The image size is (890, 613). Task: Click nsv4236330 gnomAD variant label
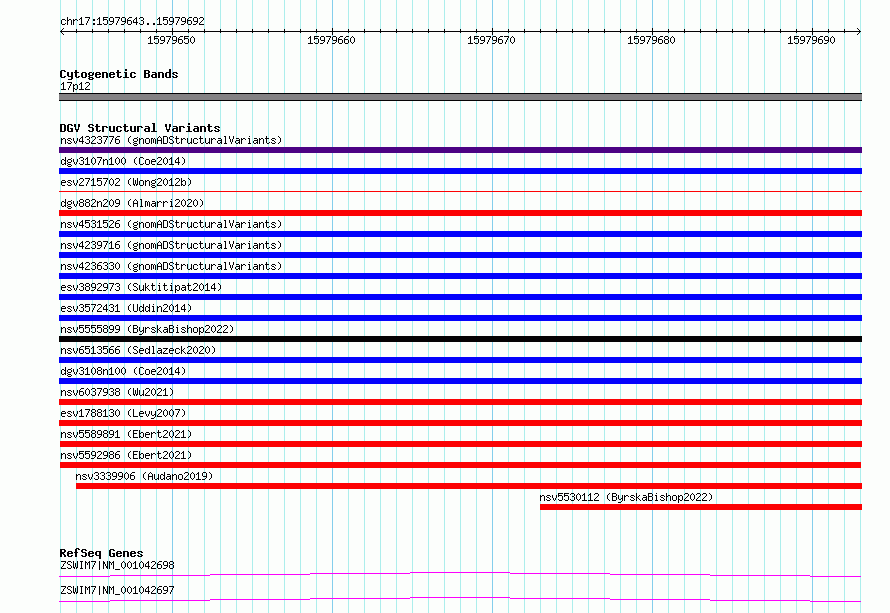click(171, 266)
